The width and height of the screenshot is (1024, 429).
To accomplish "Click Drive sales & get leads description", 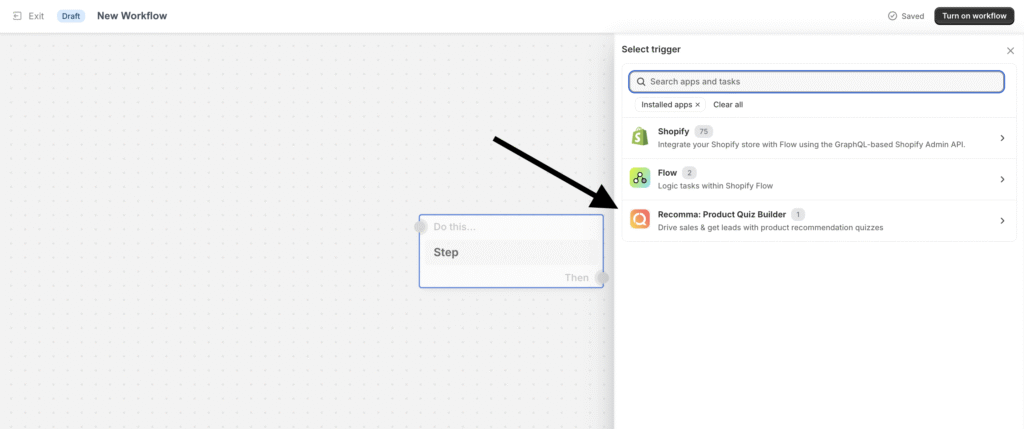I will pyautogui.click(x=770, y=227).
